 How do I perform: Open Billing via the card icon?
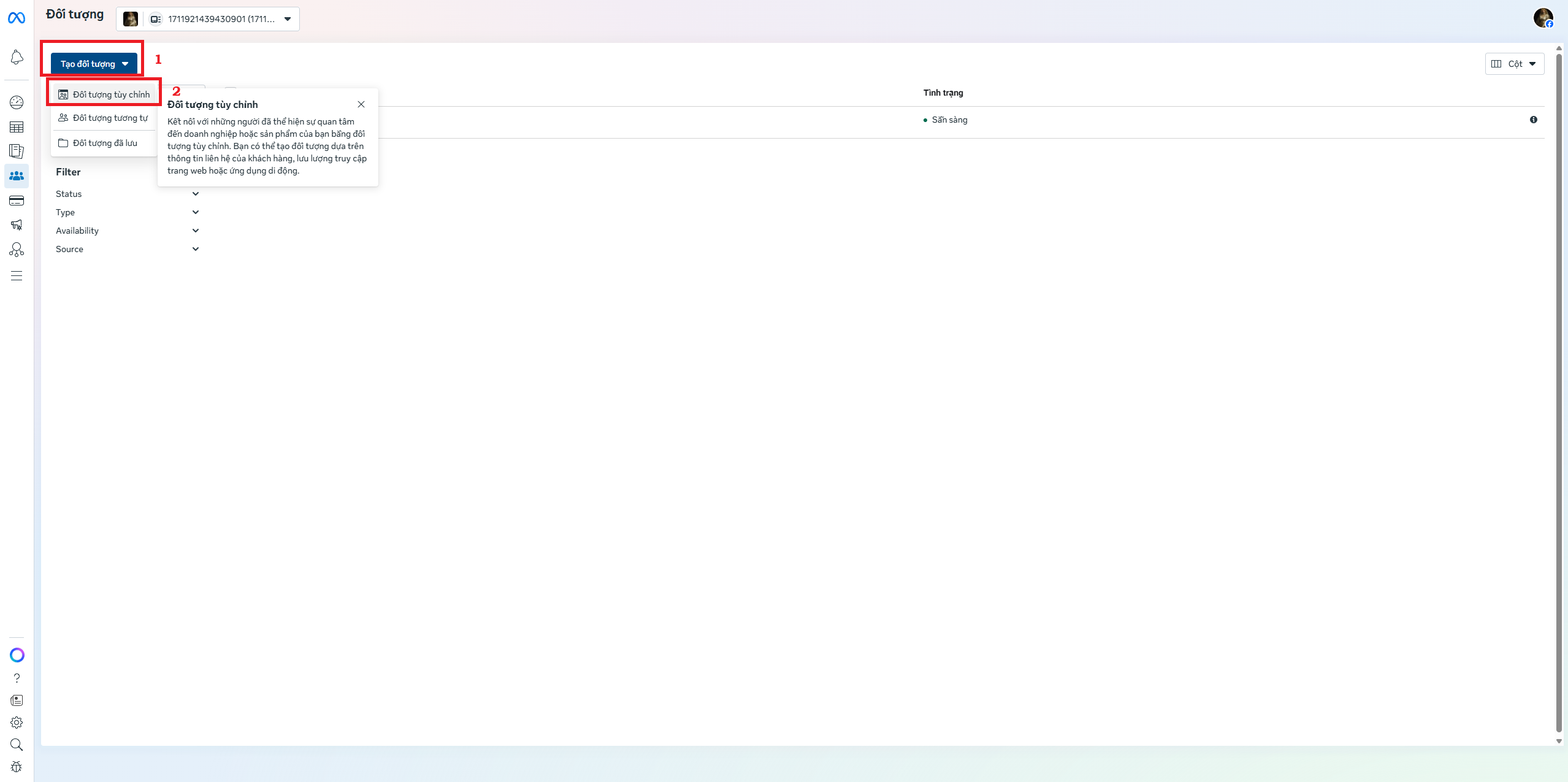click(x=17, y=200)
